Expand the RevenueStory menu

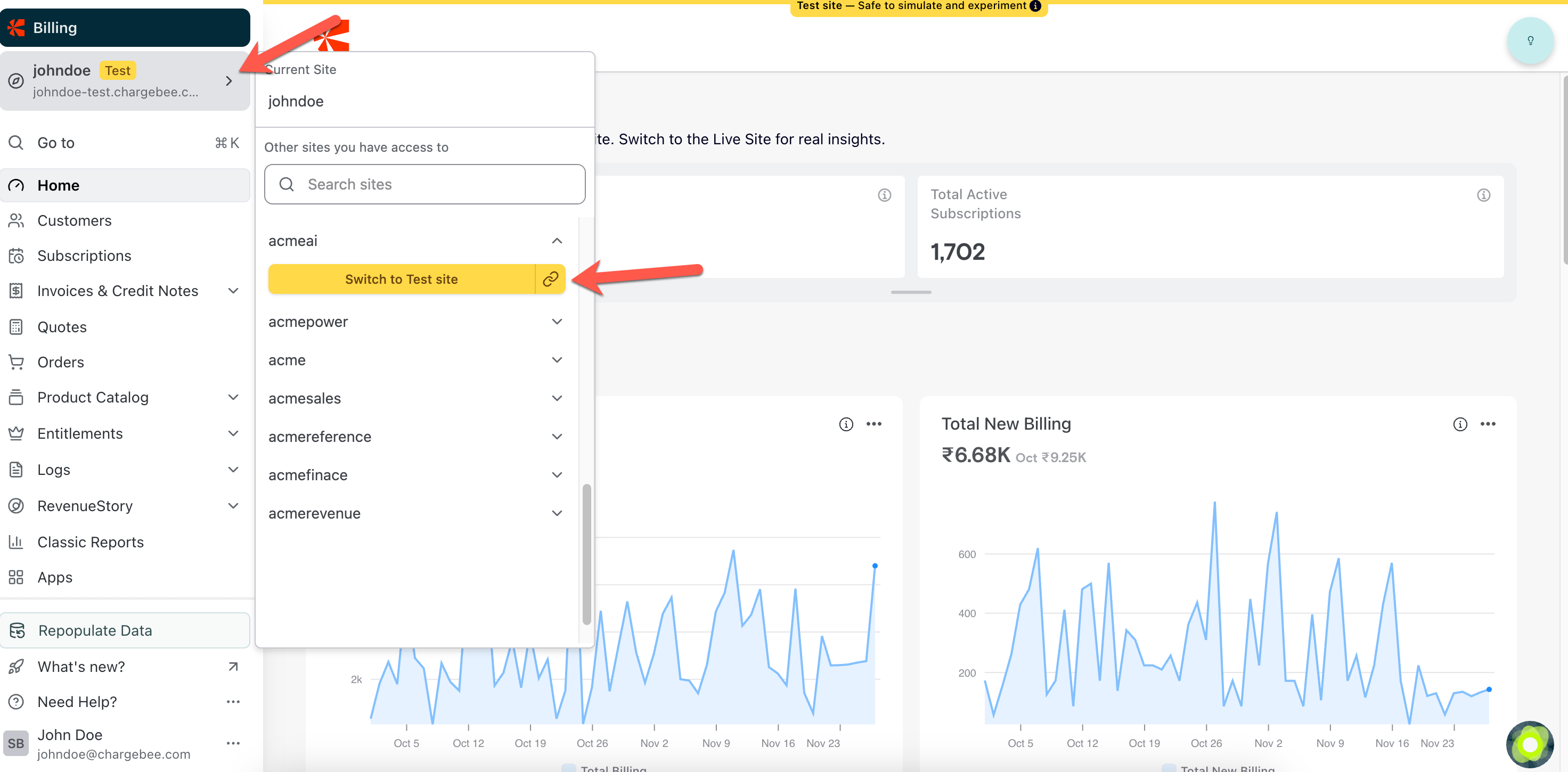pos(233,506)
